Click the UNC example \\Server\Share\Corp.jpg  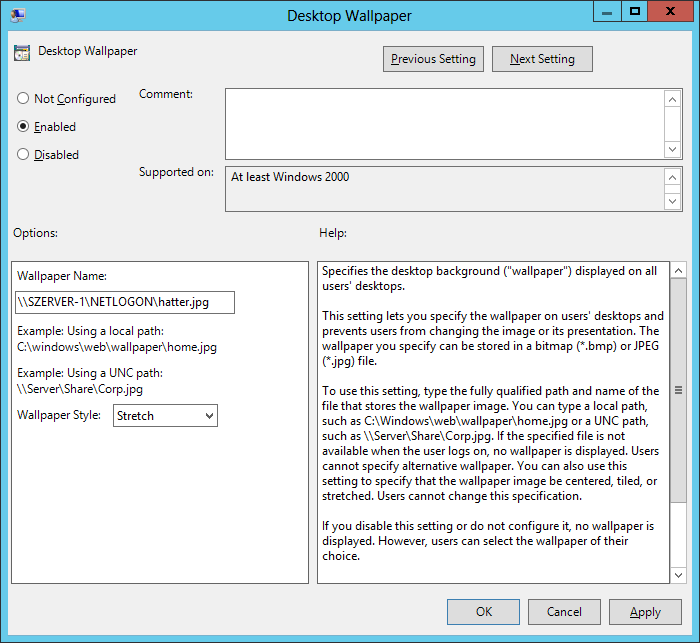[80, 389]
